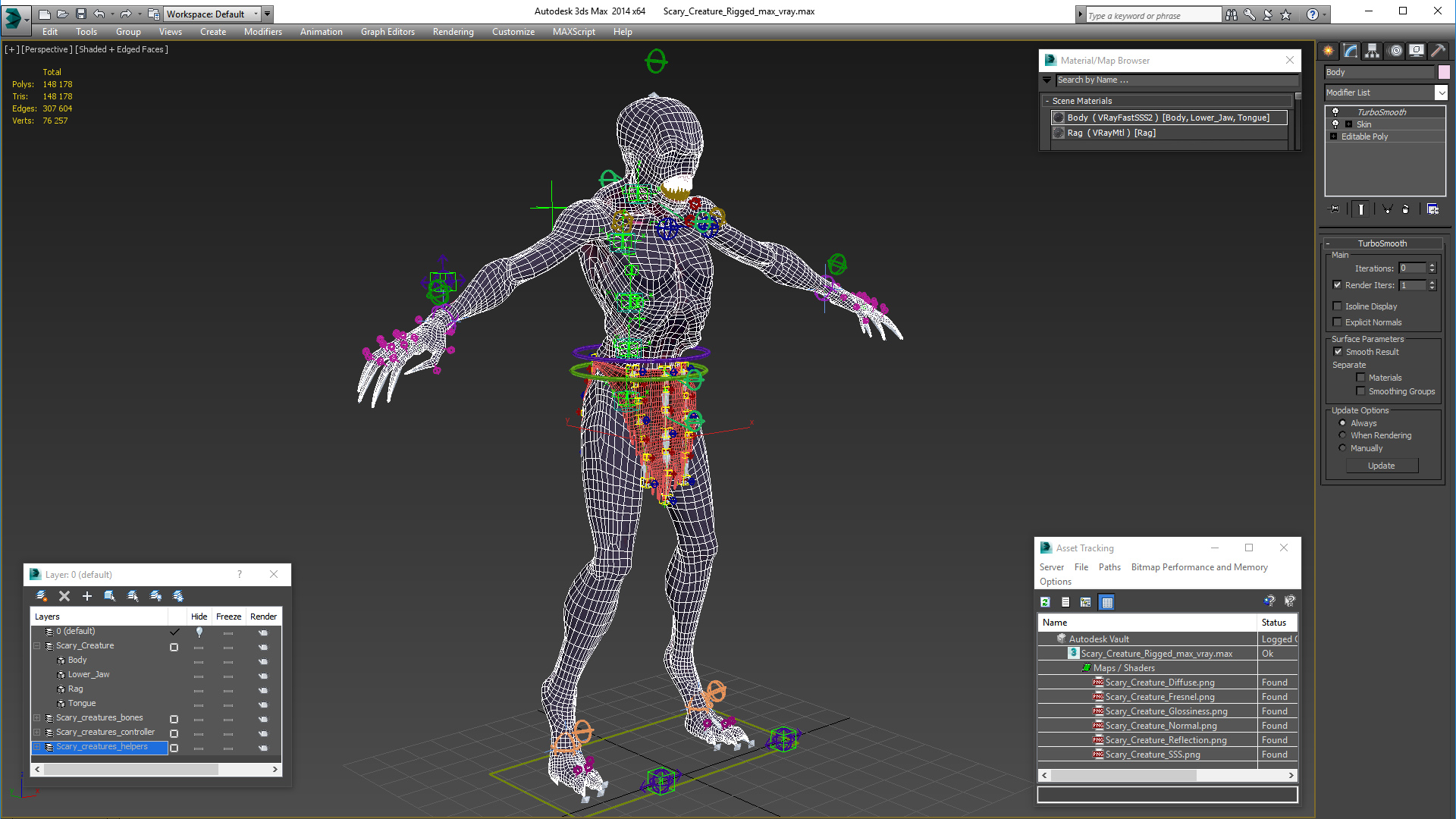
Task: Open the MAXScript menu
Action: pyautogui.click(x=573, y=32)
